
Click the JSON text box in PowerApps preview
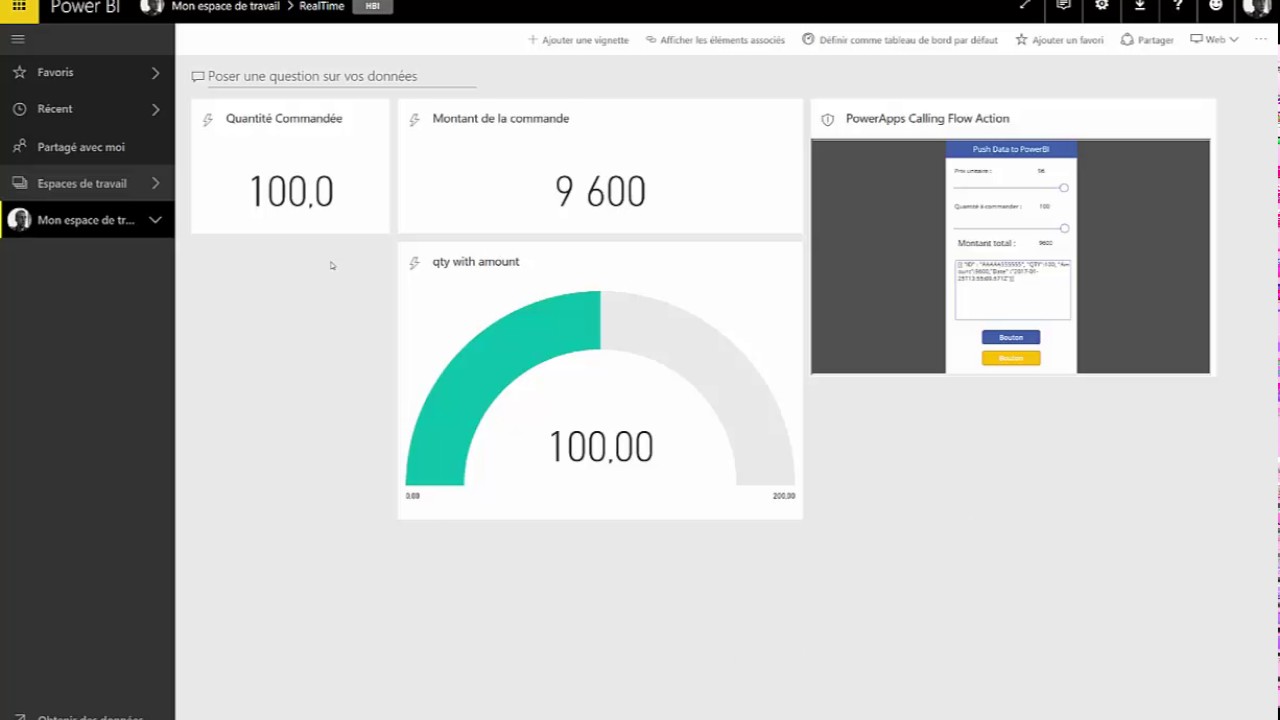click(x=1013, y=290)
